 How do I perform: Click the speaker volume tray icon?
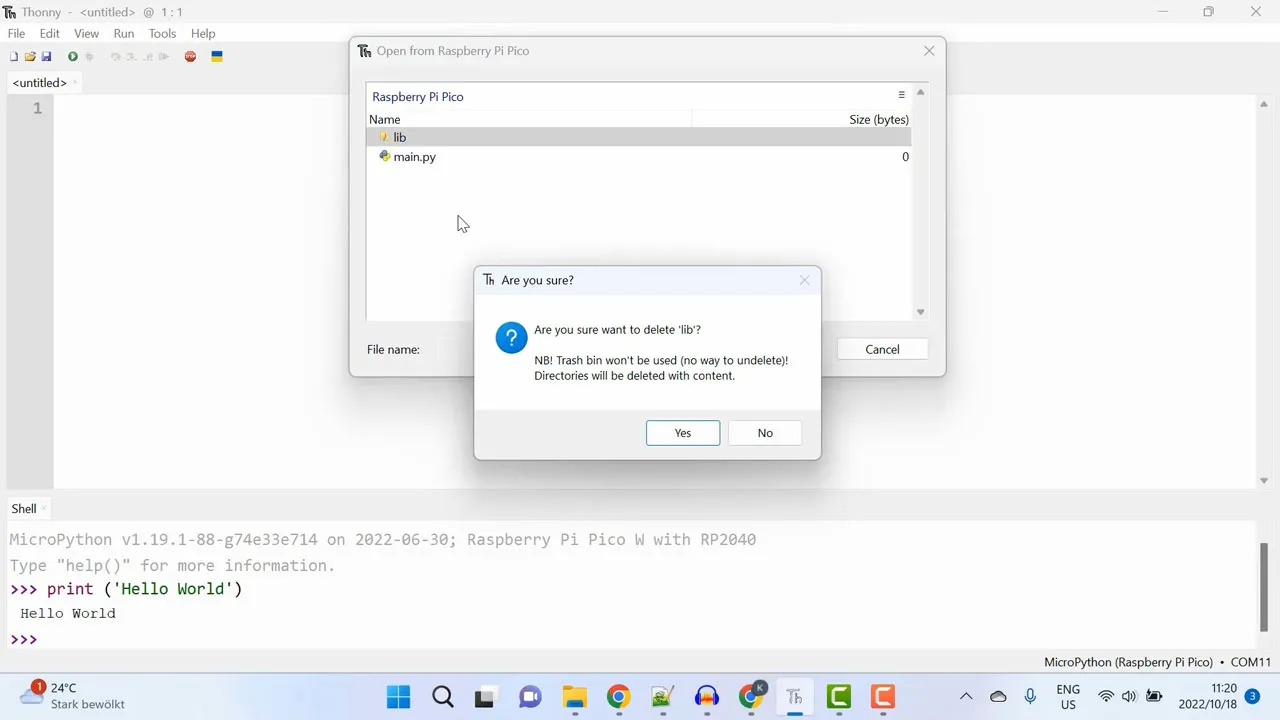[x=1129, y=696]
